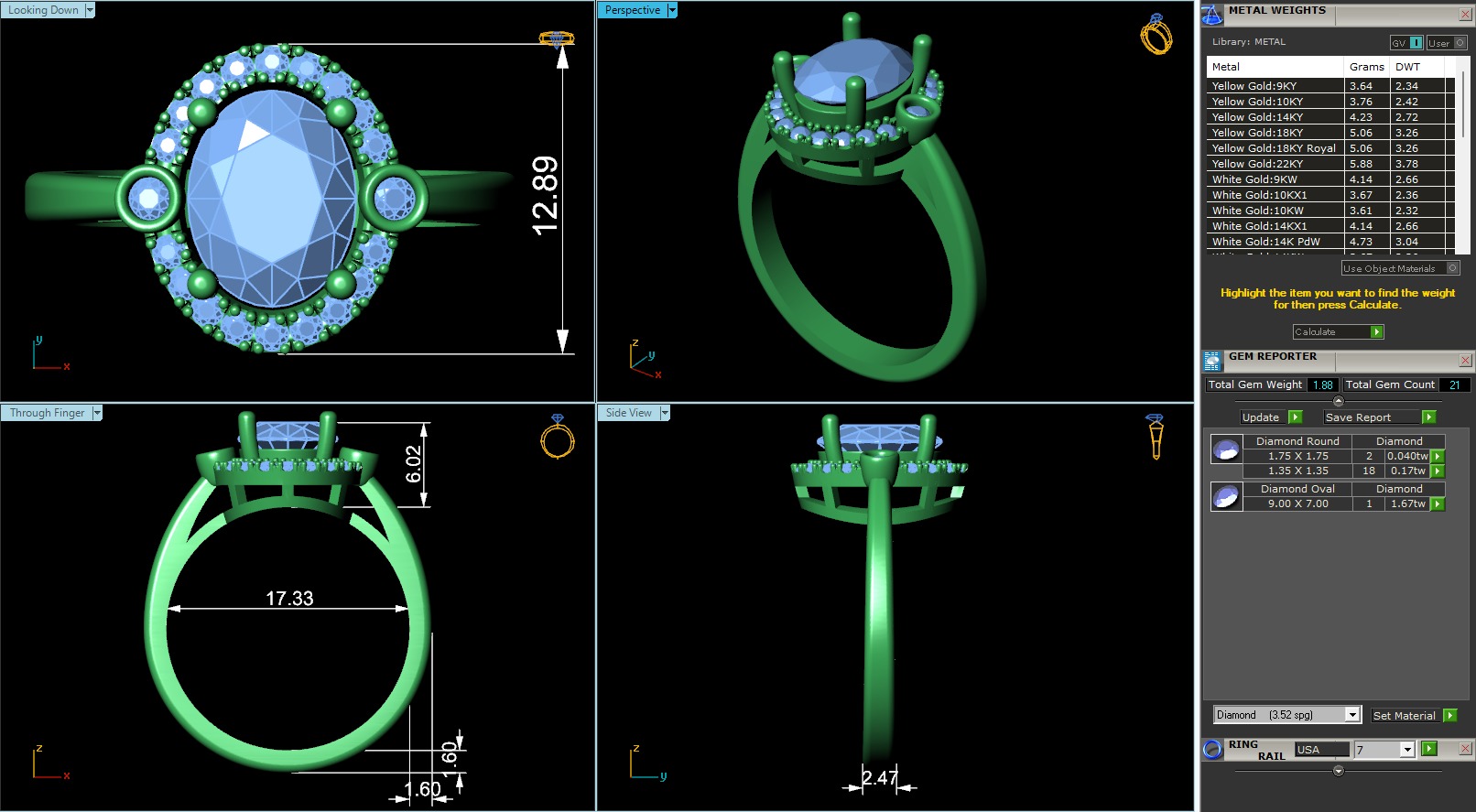Click the green arrow beside Update

(x=1295, y=417)
